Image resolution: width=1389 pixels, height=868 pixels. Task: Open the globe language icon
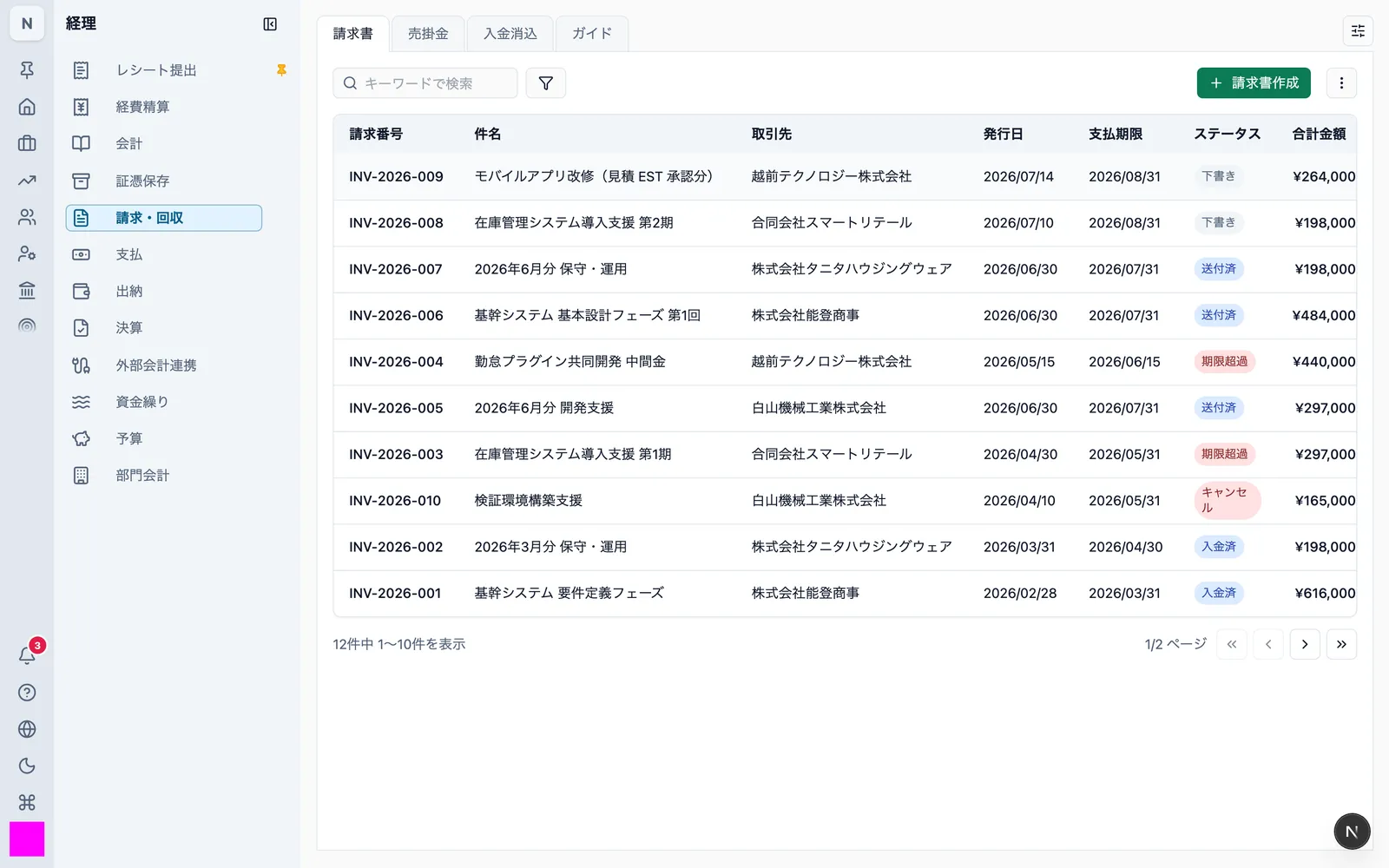point(27,729)
